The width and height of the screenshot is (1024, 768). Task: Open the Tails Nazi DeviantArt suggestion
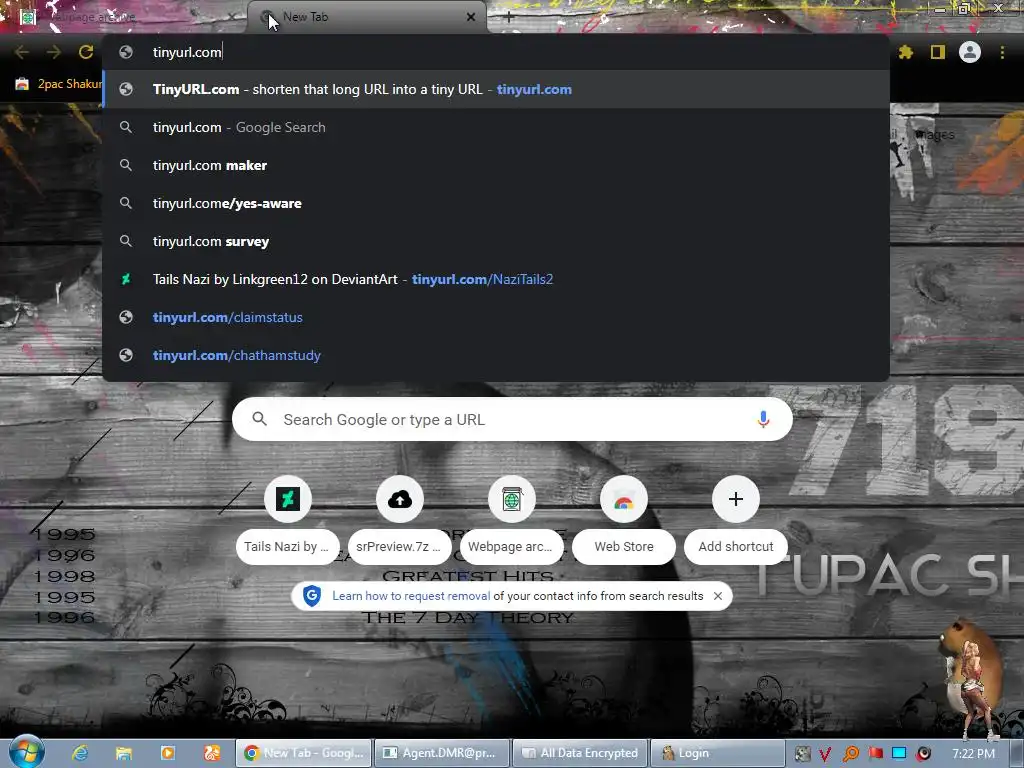coord(496,279)
